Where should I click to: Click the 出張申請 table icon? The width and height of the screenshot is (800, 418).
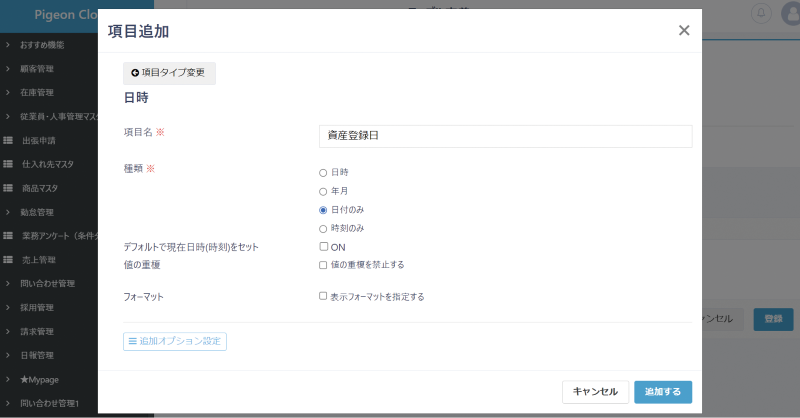[8, 141]
